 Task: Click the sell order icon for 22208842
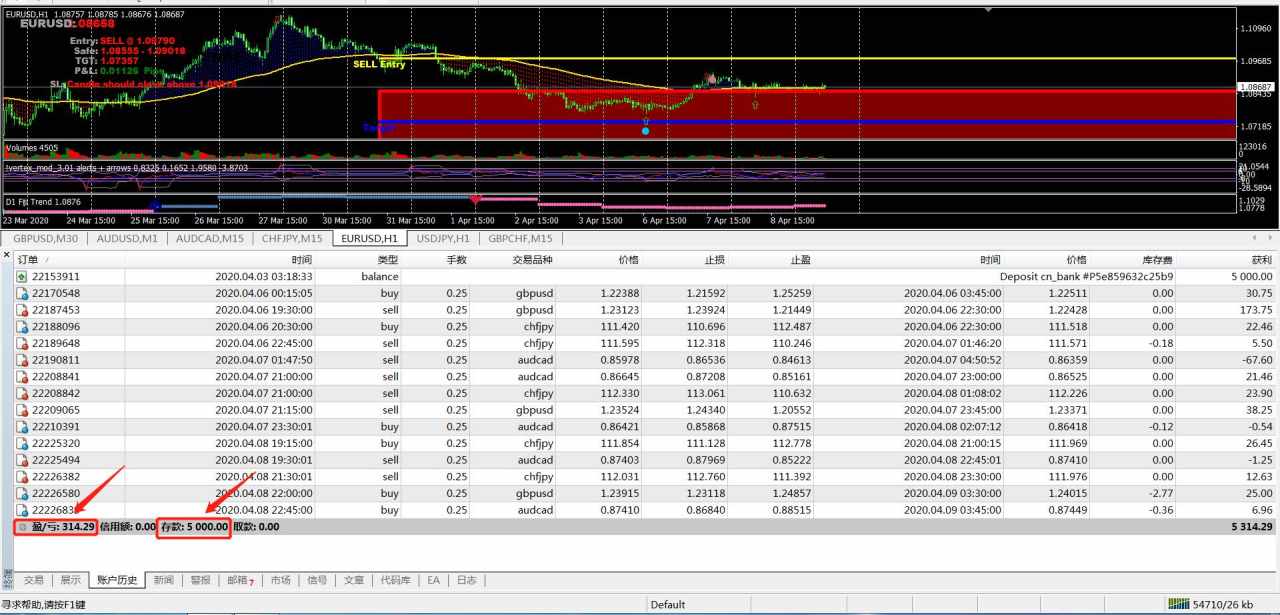pyautogui.click(x=22, y=393)
